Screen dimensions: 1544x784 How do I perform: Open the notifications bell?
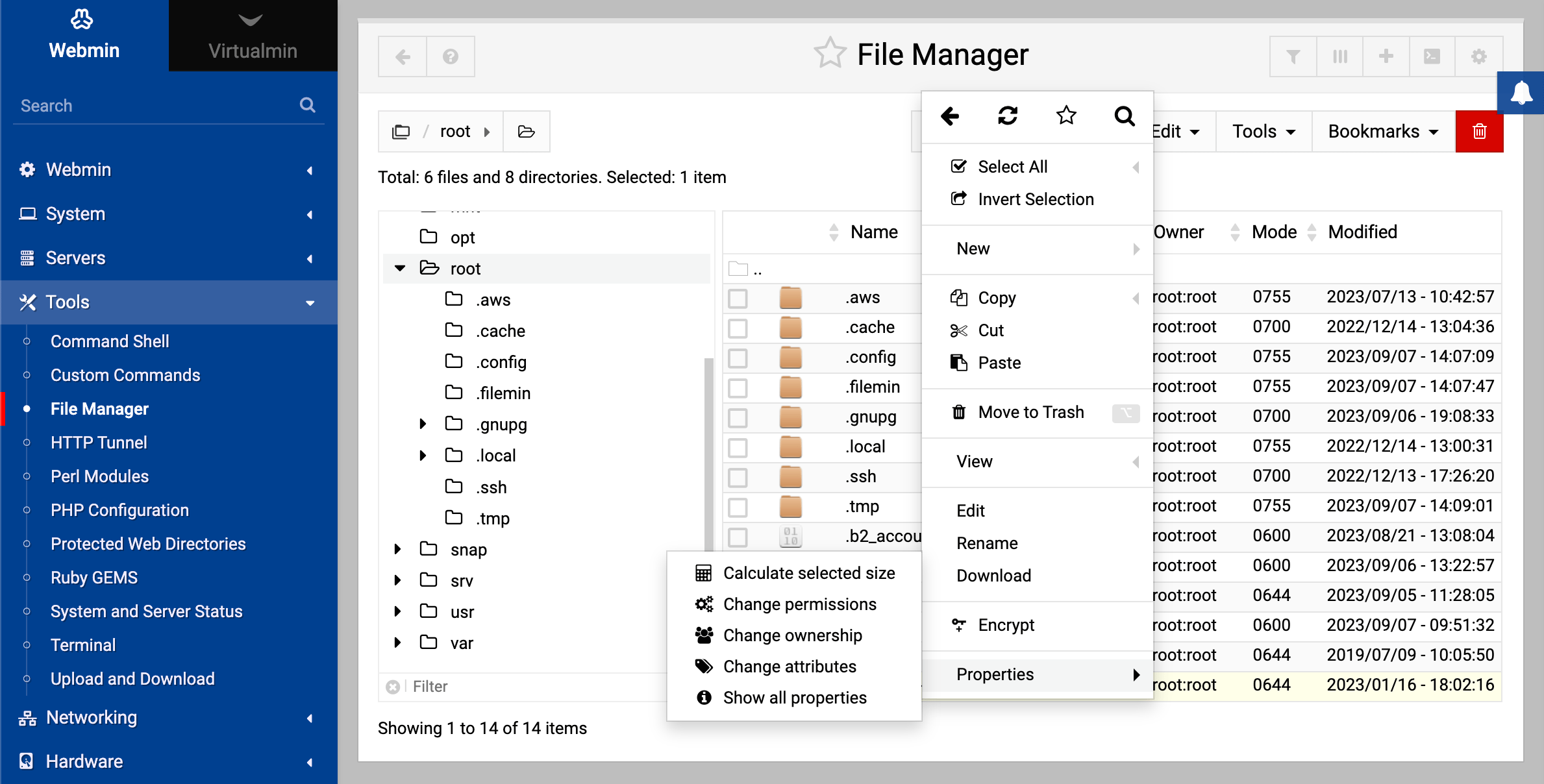(x=1521, y=93)
